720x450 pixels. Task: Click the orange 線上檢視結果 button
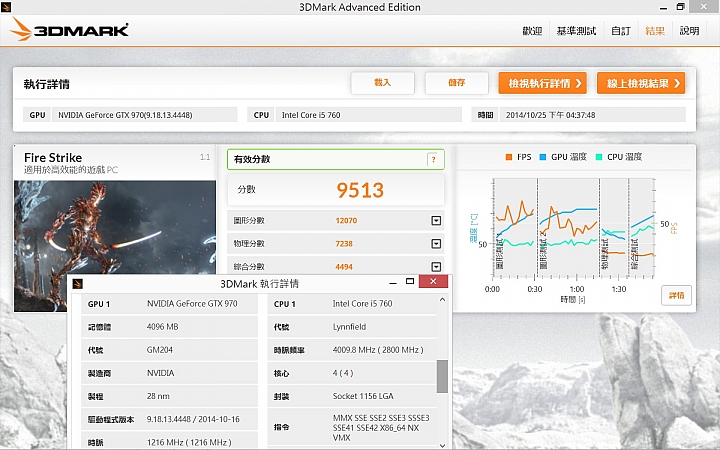pos(641,83)
